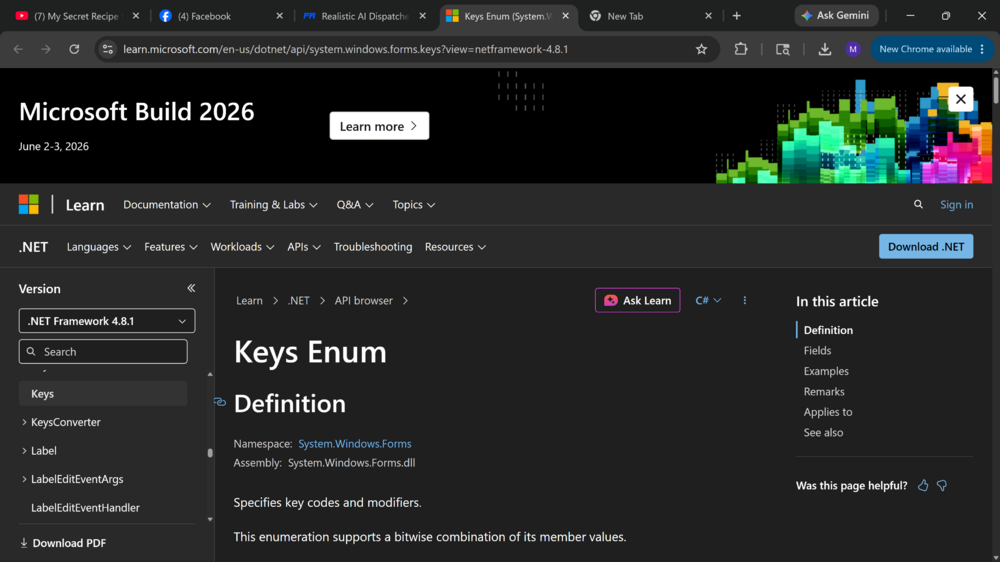
Task: Click the Sign in link
Action: coord(956,205)
